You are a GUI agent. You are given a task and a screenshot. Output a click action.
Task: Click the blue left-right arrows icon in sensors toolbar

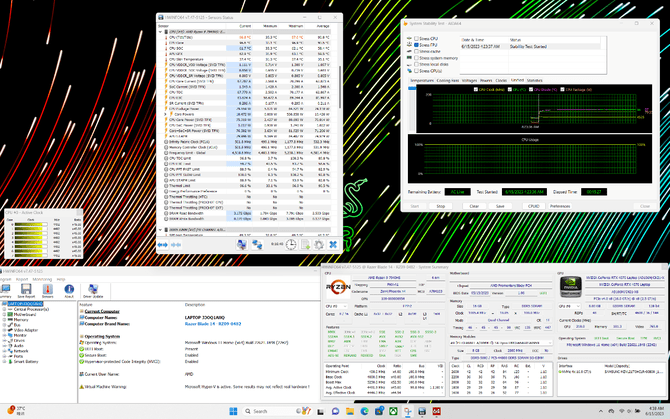point(165,244)
